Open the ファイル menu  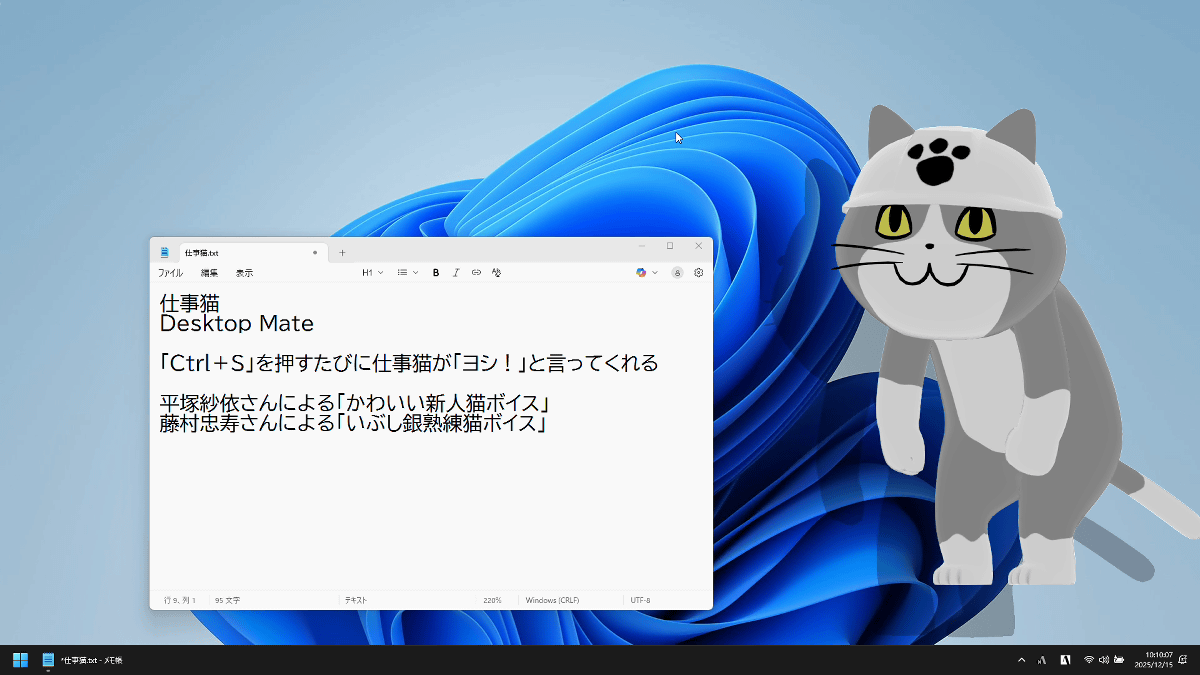(x=170, y=273)
